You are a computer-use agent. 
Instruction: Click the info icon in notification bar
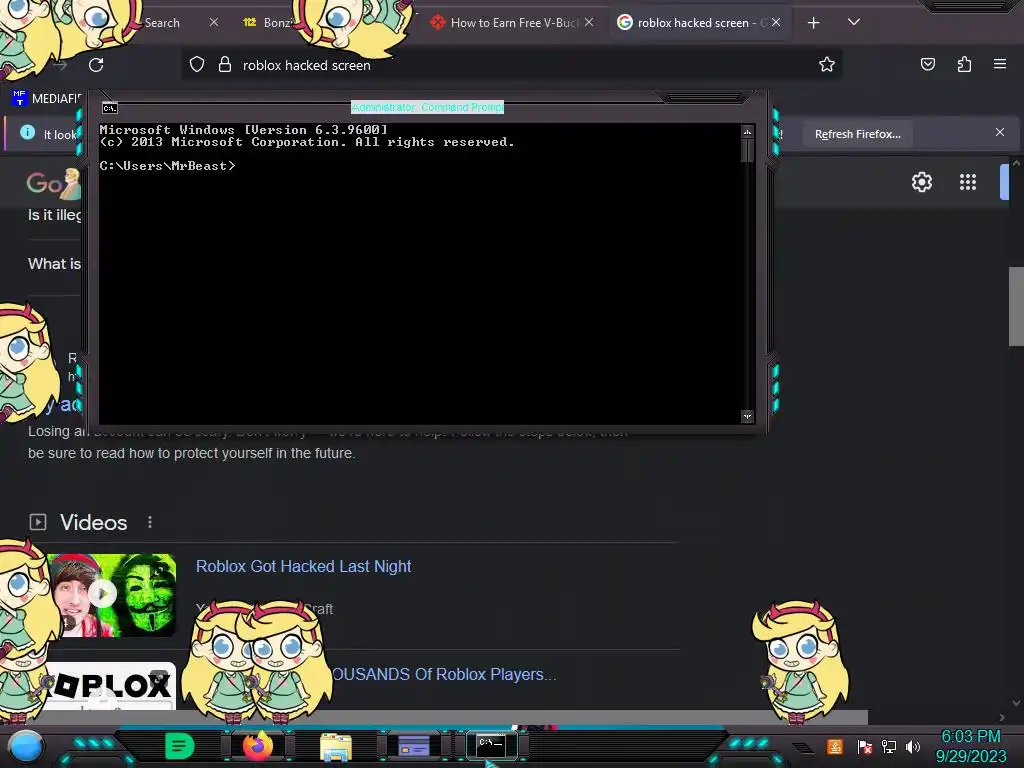click(x=27, y=133)
